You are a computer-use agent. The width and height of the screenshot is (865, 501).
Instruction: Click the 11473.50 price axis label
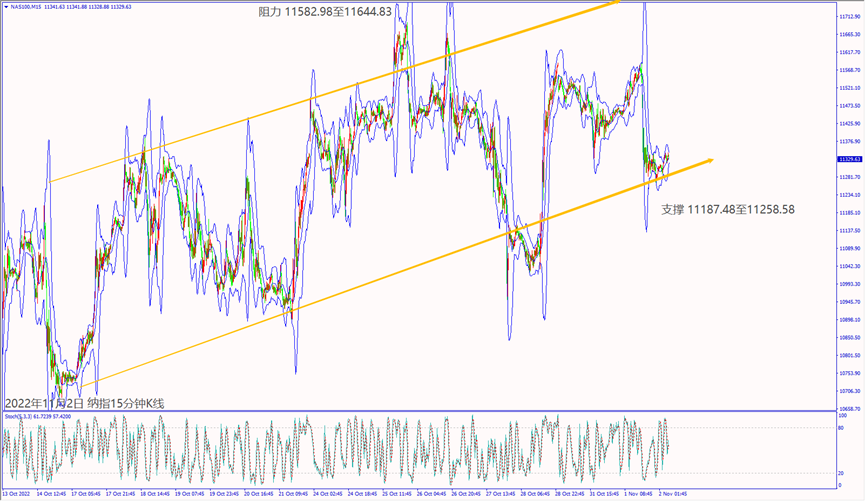pos(850,106)
